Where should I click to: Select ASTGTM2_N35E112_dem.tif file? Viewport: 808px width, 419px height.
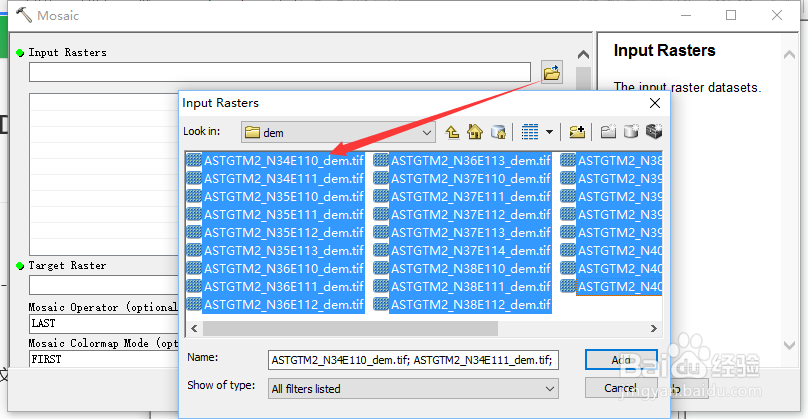(x=283, y=233)
